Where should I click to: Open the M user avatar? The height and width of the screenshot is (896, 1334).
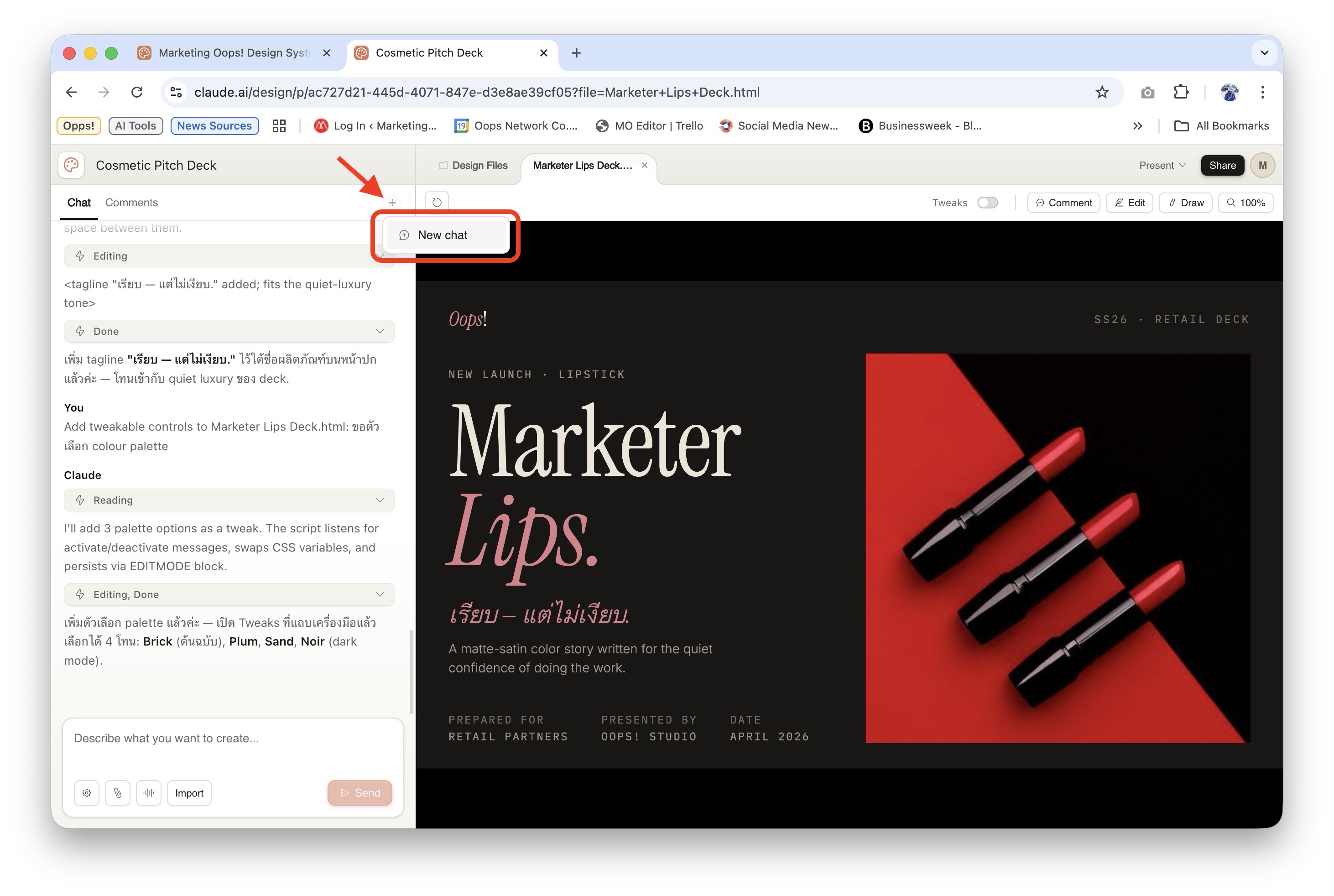[1262, 165]
